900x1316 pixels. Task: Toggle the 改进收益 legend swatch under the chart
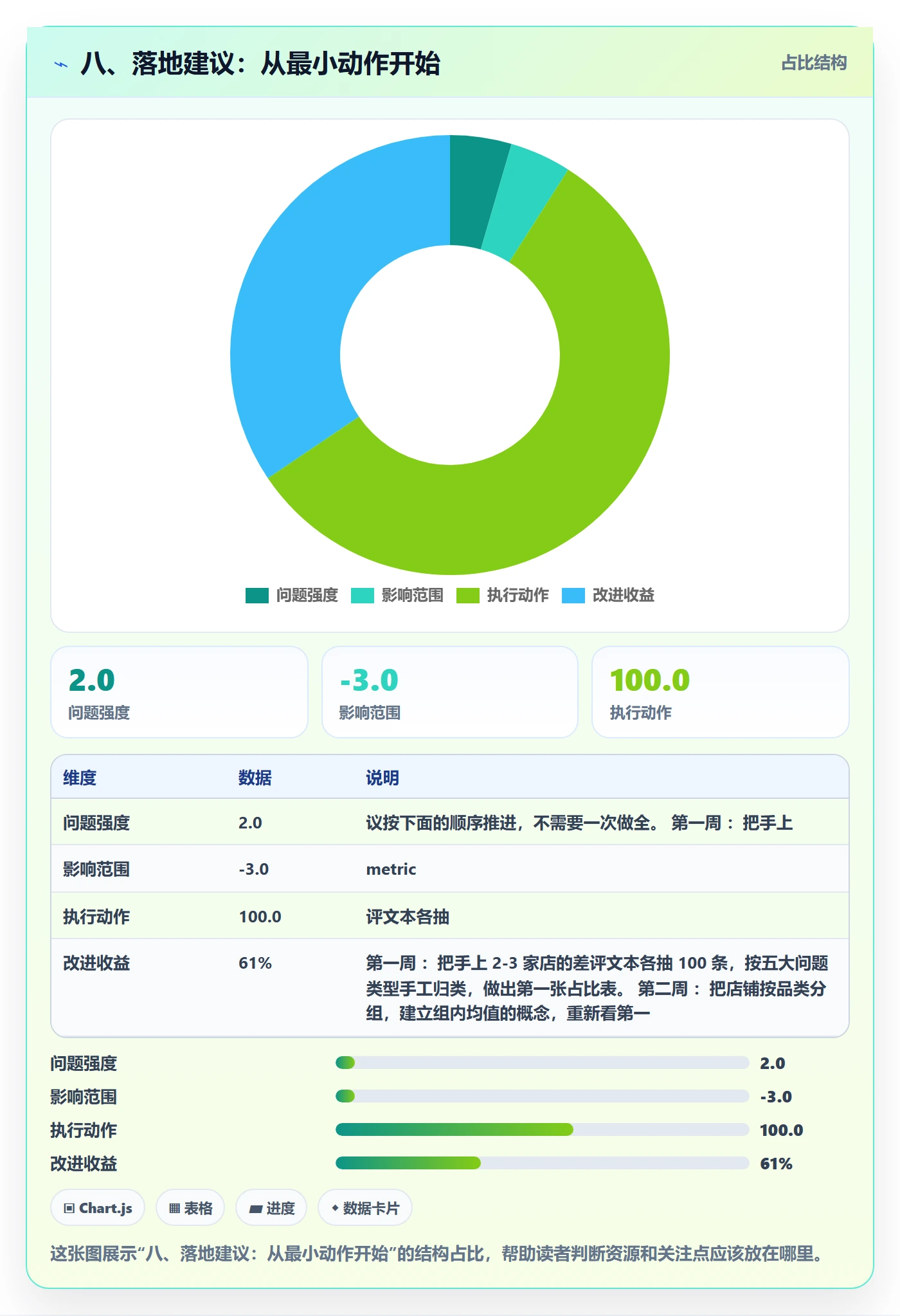573,596
